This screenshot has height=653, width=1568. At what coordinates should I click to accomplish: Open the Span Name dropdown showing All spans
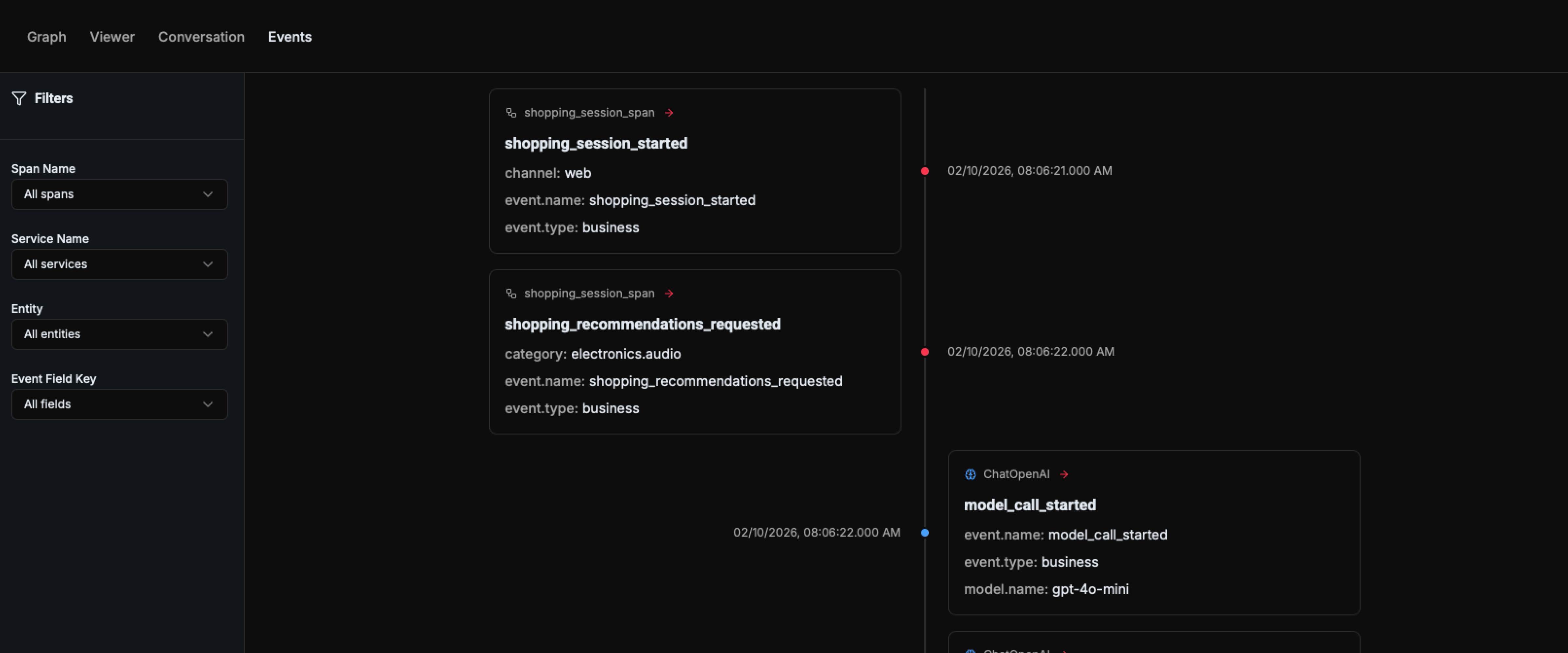(x=119, y=194)
